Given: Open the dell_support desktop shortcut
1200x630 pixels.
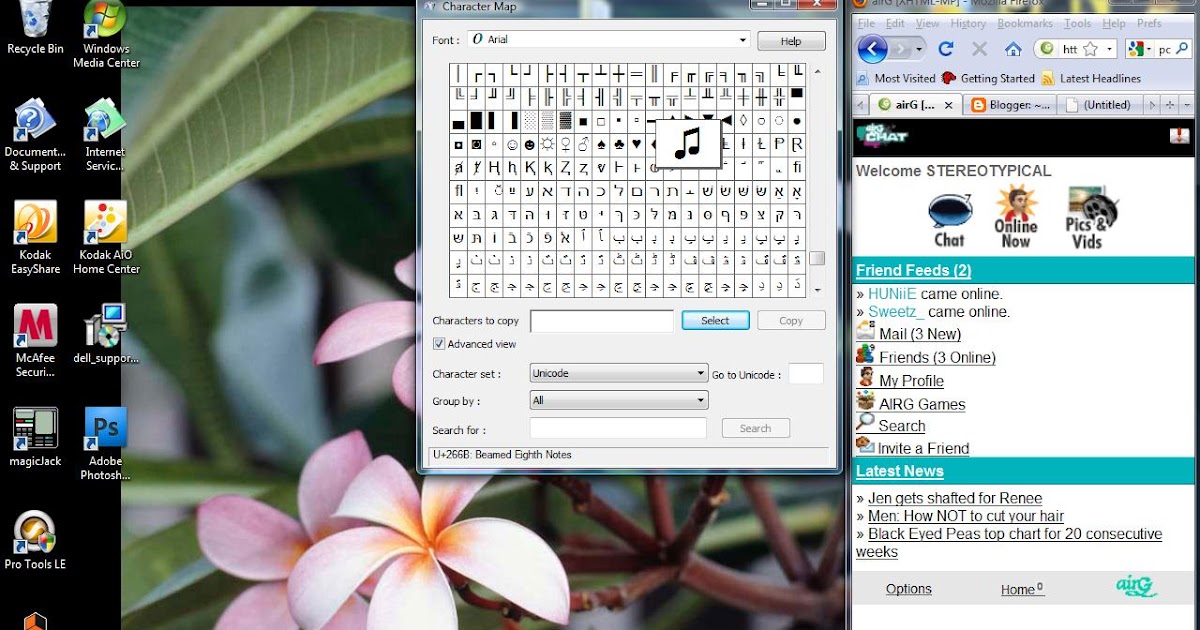Looking at the screenshot, I should pyautogui.click(x=106, y=335).
